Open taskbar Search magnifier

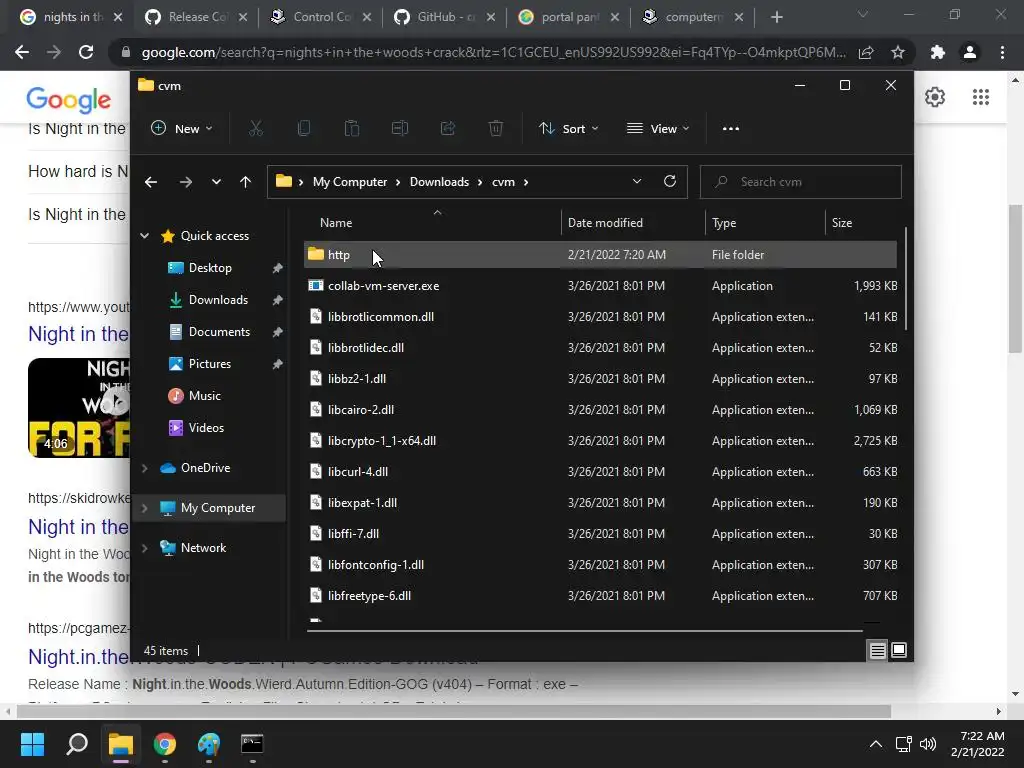coord(76,744)
